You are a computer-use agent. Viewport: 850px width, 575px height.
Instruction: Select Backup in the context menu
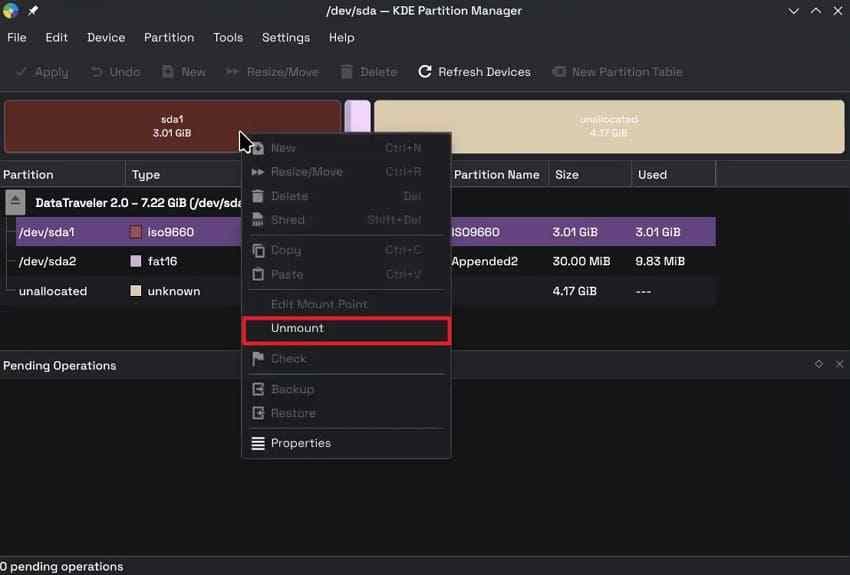[346, 389]
